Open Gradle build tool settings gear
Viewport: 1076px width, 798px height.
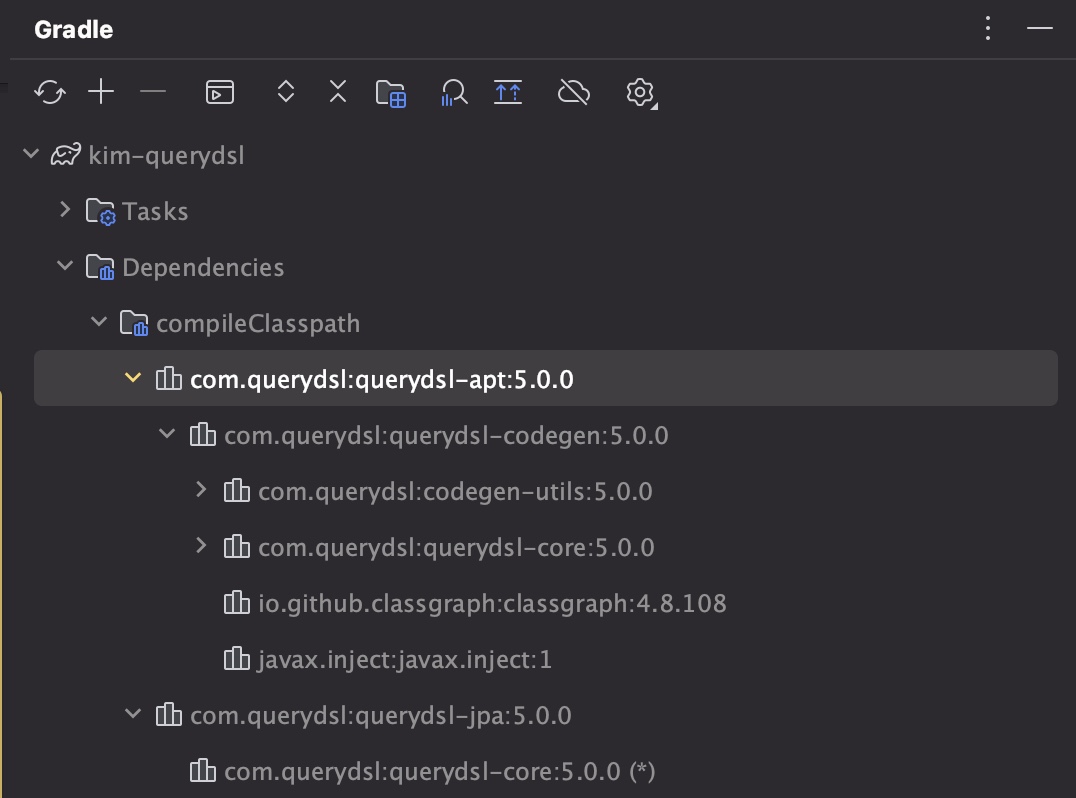pos(640,93)
